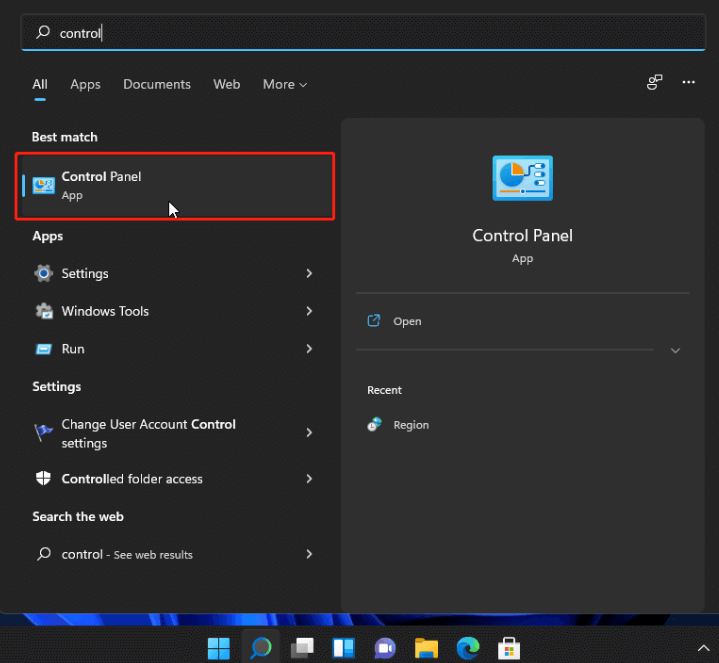
Task: Select Controlled folder access result
Action: [x=175, y=479]
